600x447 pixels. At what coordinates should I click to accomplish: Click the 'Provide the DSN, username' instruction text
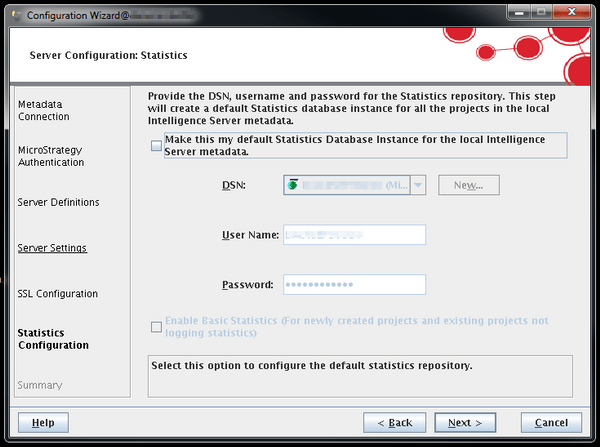coord(352,108)
